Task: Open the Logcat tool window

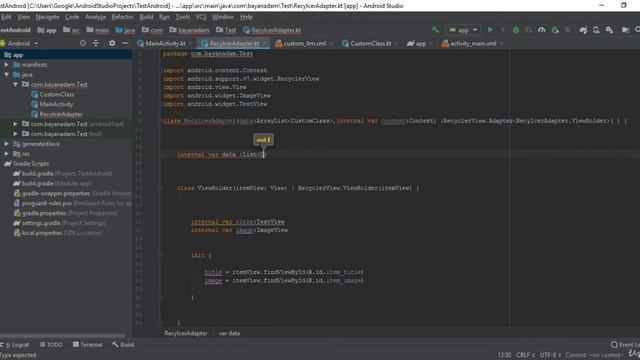Action: click(x=16, y=344)
